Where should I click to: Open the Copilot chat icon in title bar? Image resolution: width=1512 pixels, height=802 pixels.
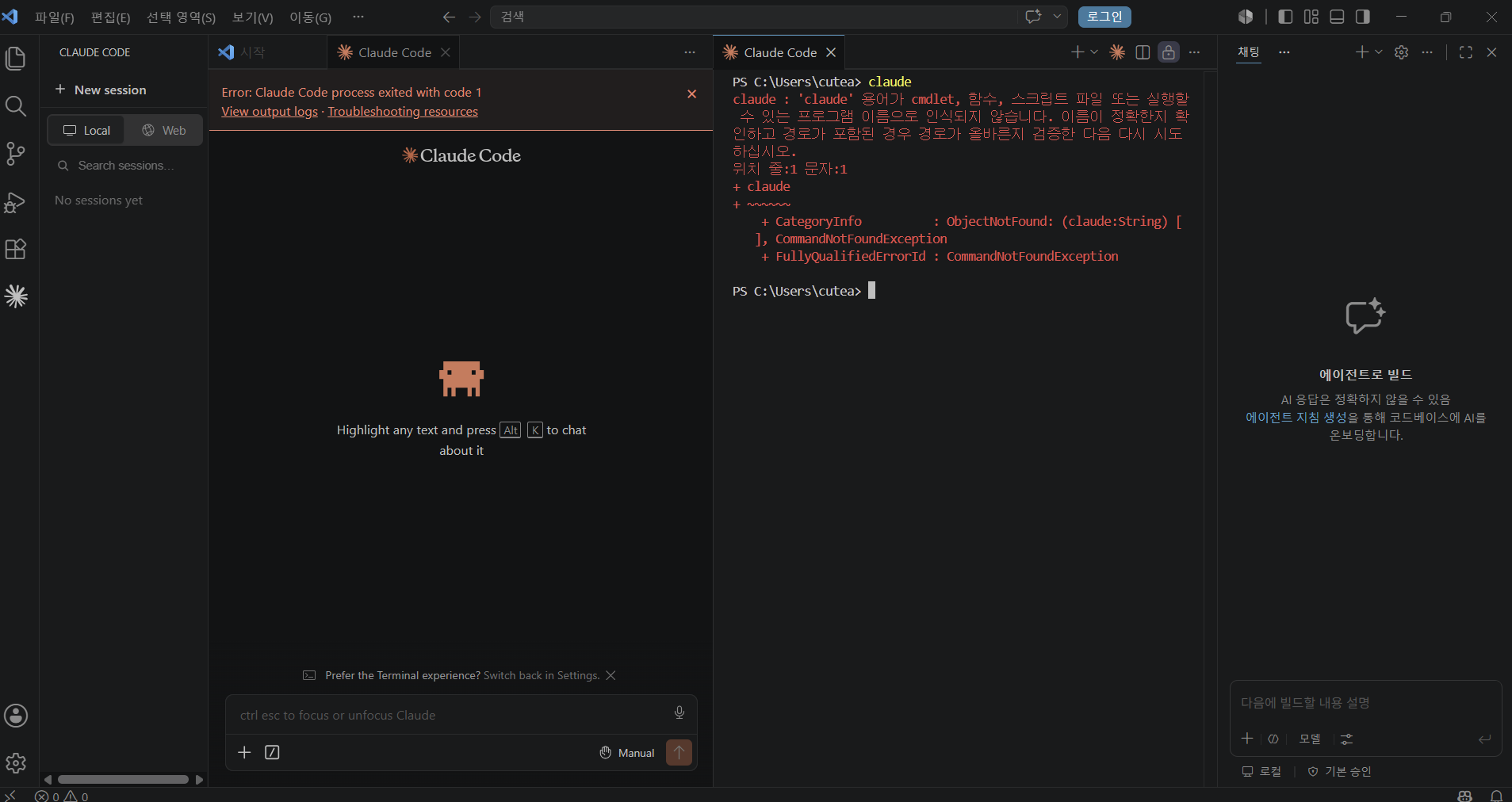coord(1033,17)
